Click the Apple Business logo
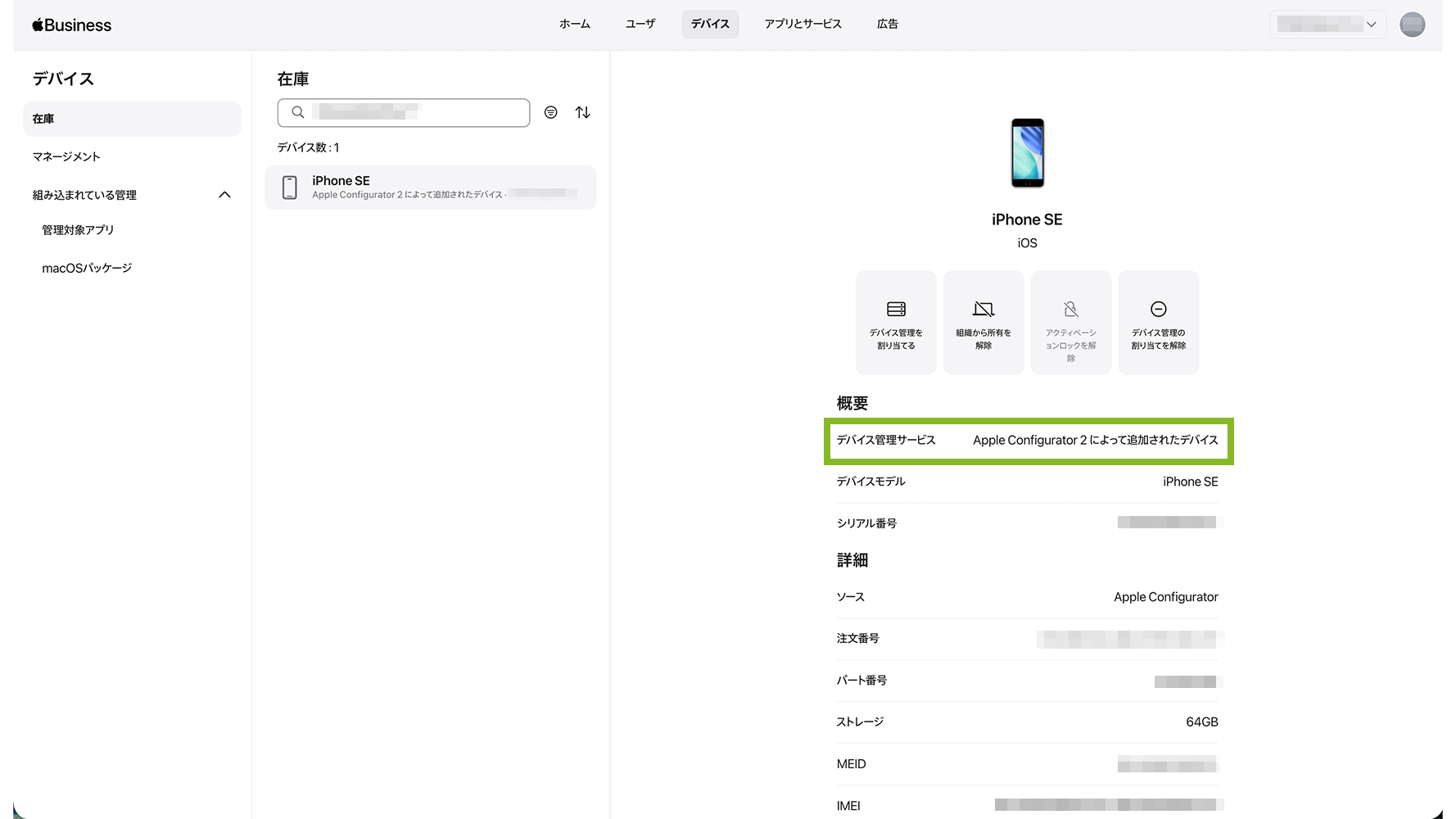The width and height of the screenshot is (1456, 819). tap(72, 25)
